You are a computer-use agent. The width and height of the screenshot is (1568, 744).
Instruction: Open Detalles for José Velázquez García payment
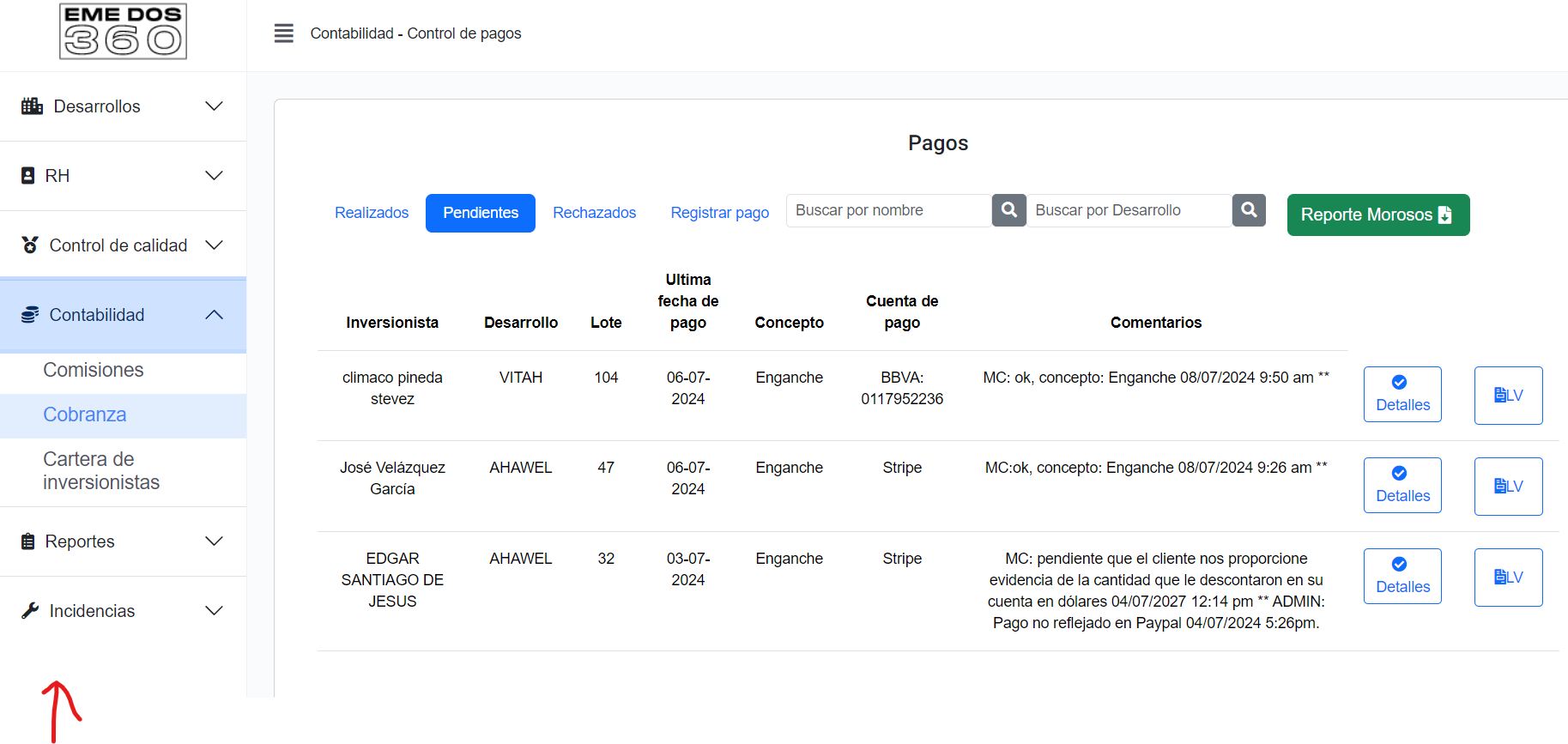[1402, 486]
